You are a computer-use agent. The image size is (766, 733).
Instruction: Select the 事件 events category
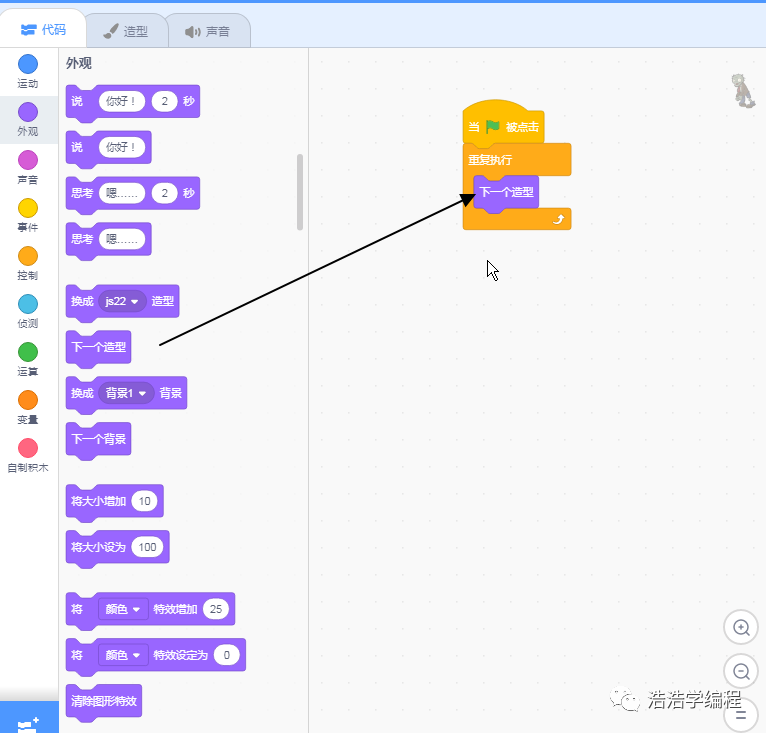[28, 215]
